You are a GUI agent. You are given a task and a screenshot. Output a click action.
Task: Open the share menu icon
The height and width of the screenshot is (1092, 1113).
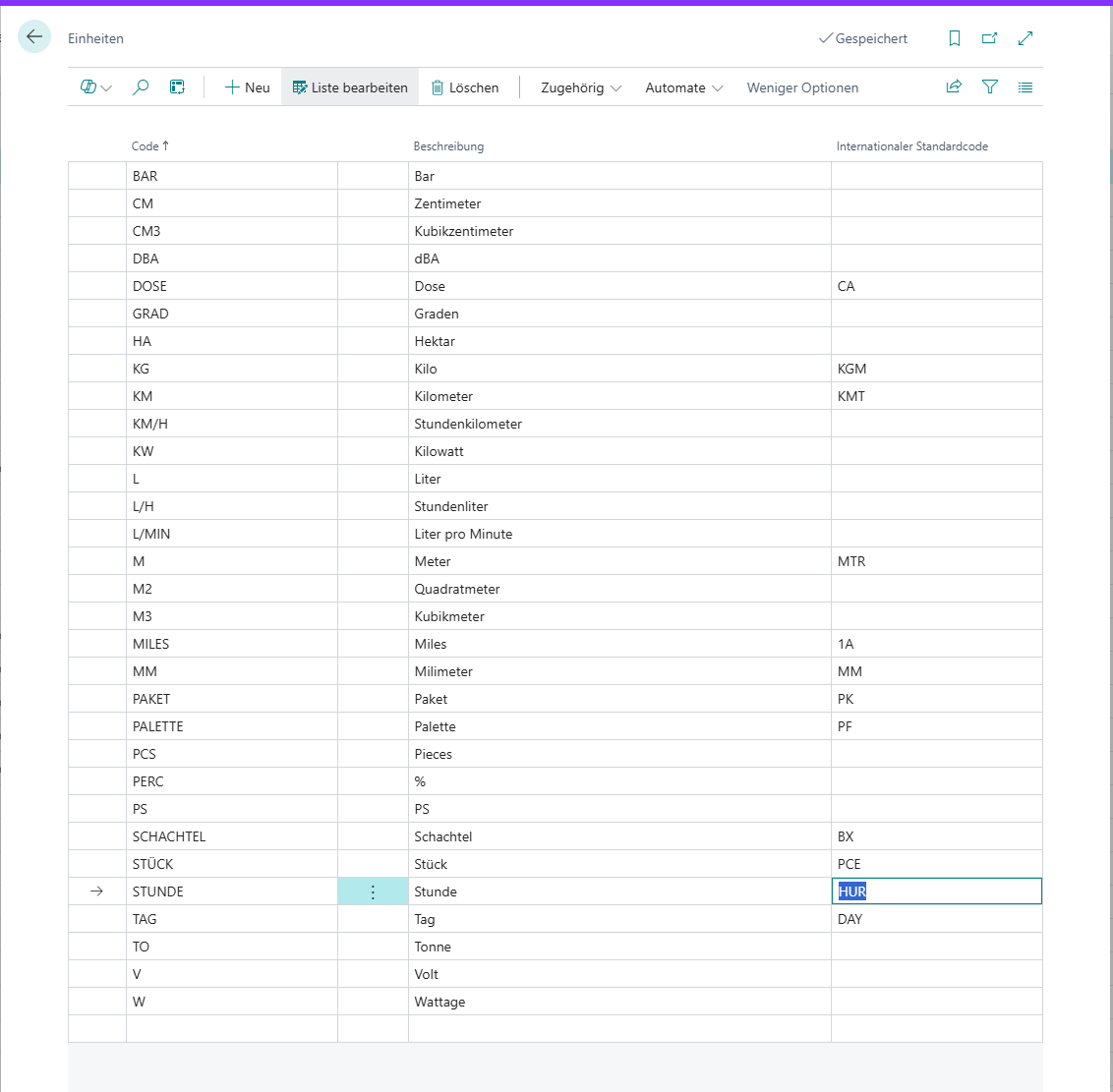(954, 86)
